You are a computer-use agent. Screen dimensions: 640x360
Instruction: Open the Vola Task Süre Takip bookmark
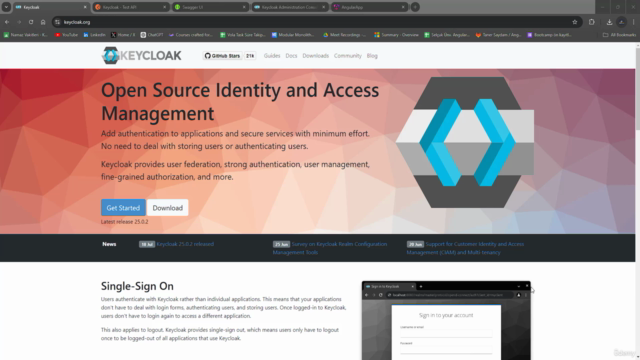(x=243, y=35)
